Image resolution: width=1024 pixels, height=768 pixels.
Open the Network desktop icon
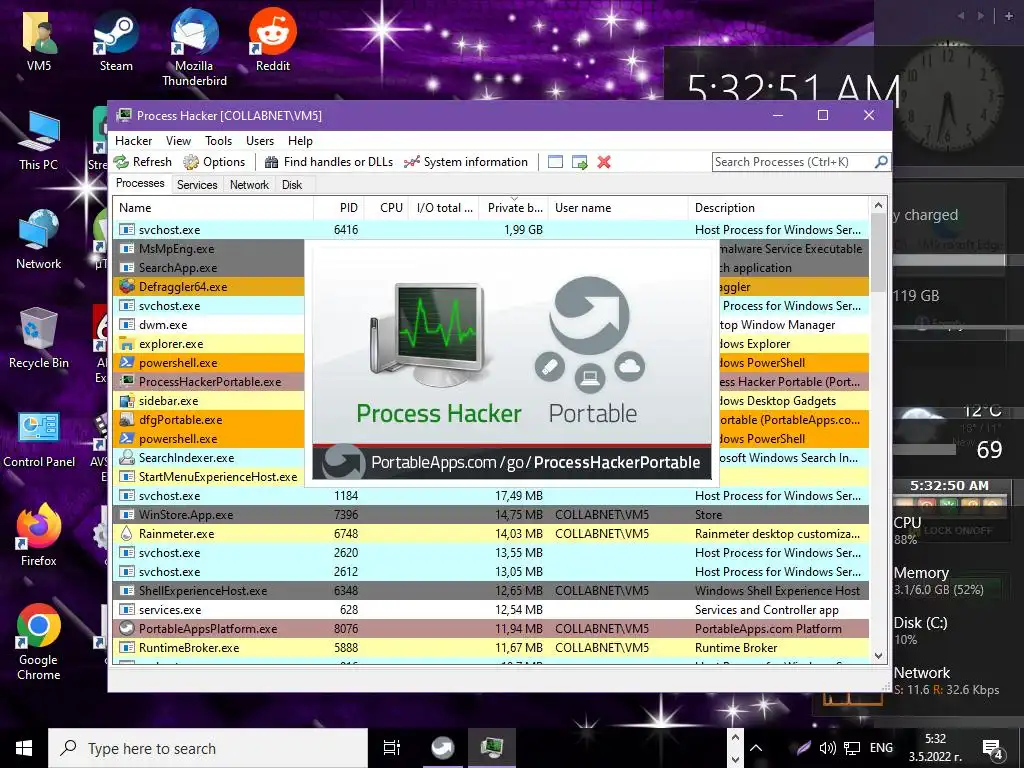39,239
